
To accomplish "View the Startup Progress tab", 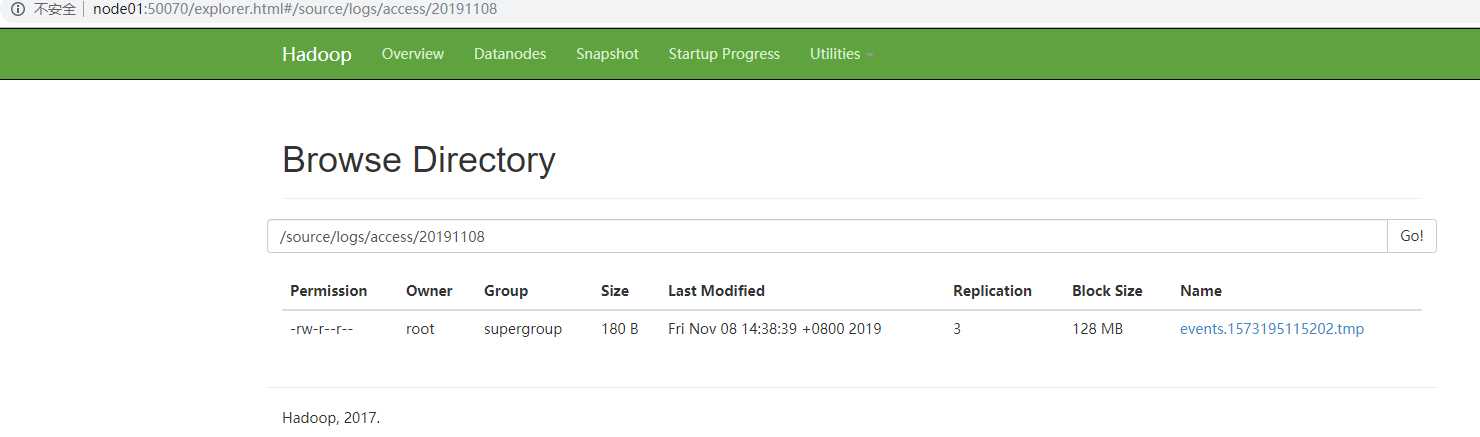I will [x=724, y=54].
